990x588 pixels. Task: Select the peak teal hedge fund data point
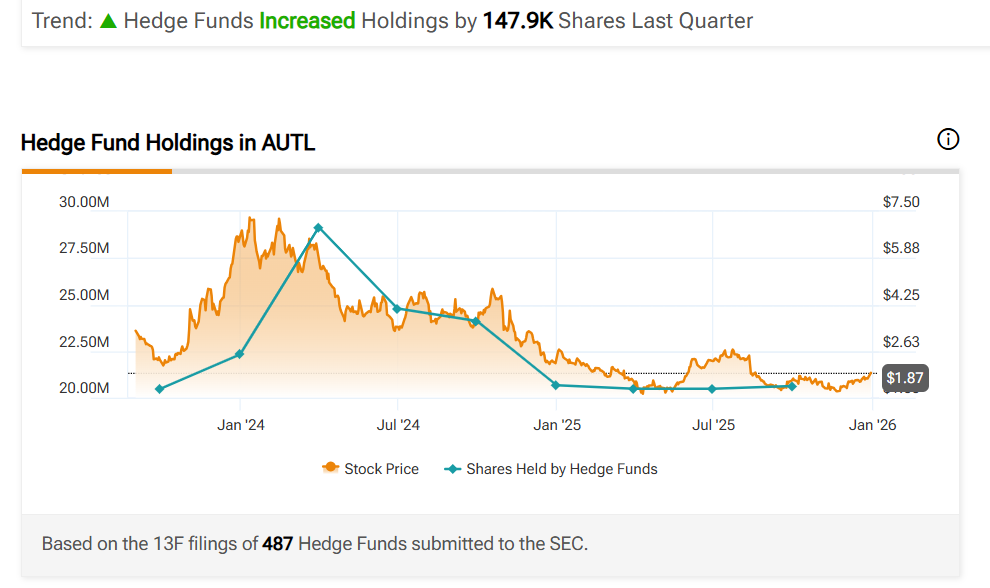(x=318, y=228)
